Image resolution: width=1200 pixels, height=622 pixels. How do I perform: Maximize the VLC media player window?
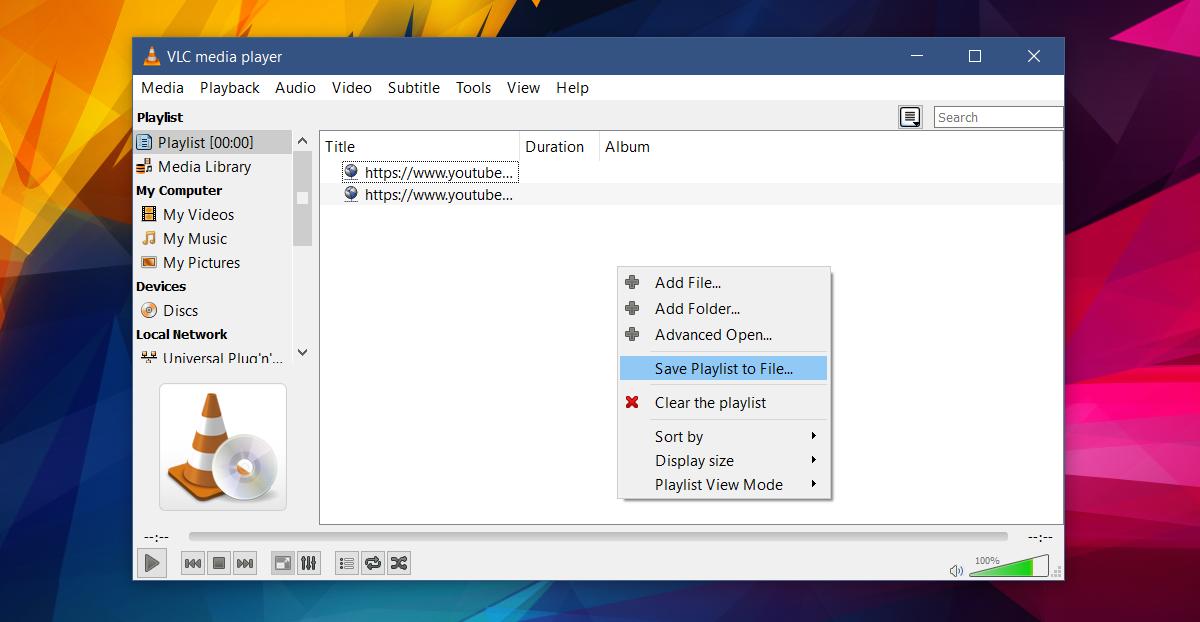(x=975, y=56)
